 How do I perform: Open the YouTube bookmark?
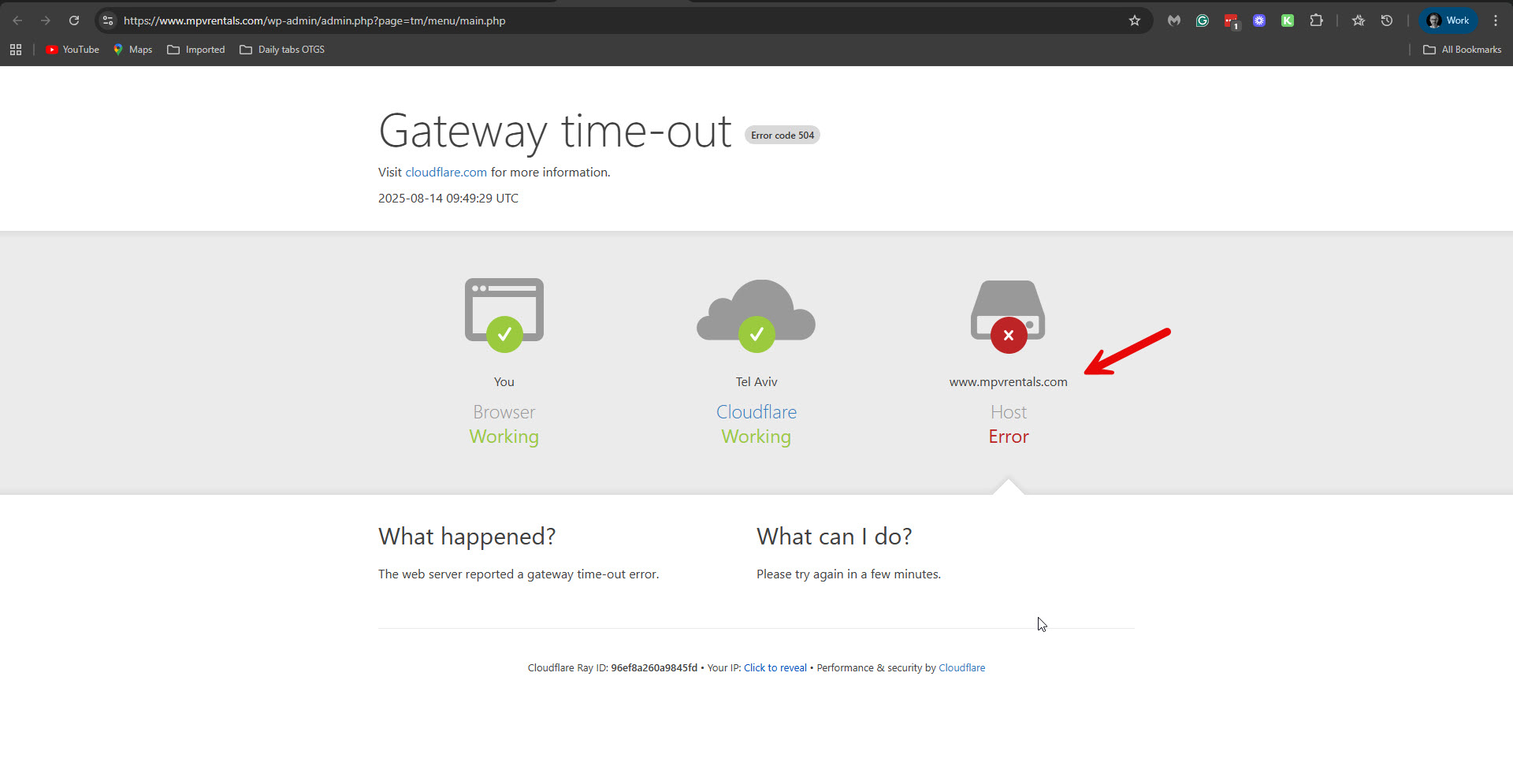[x=72, y=50]
